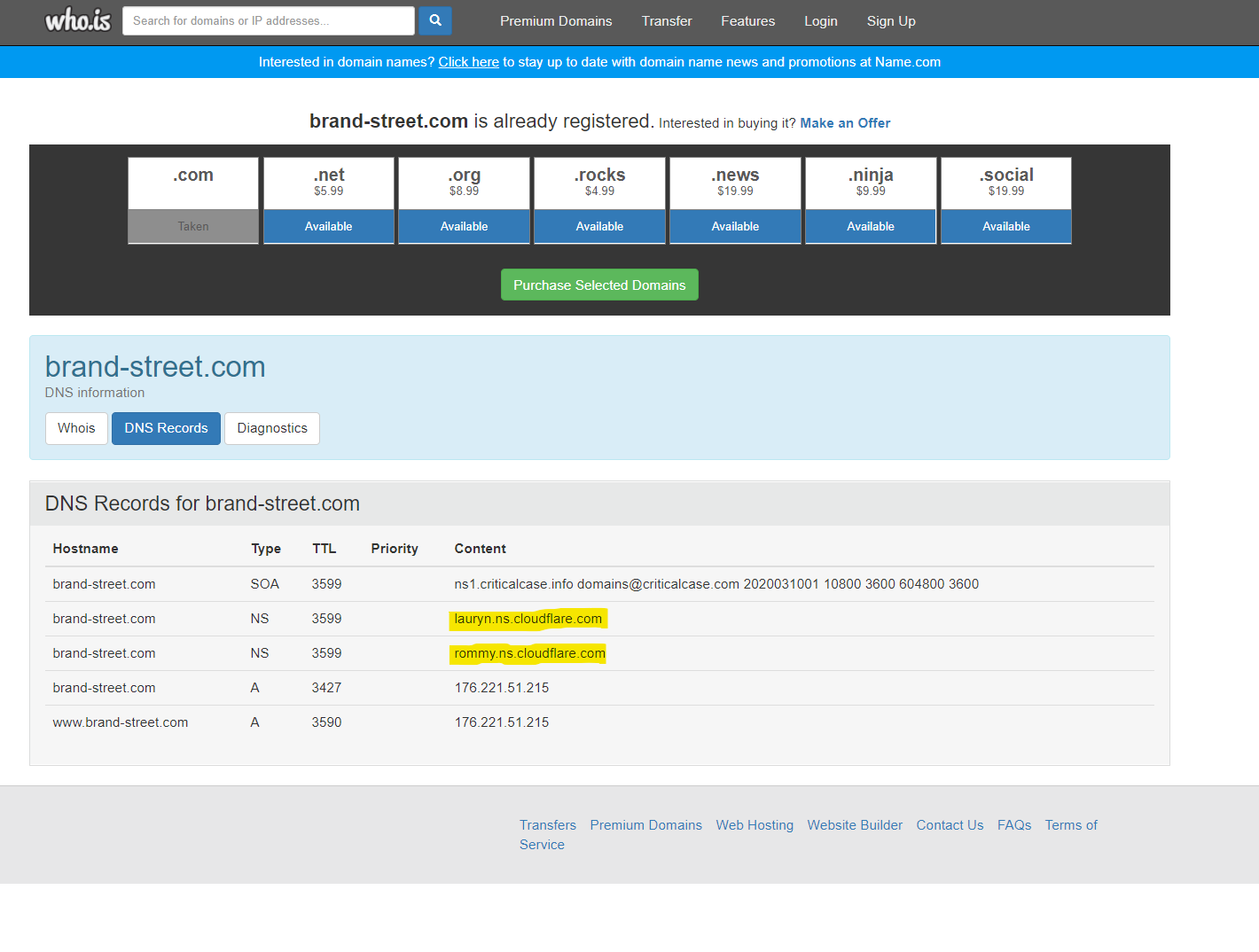1259x952 pixels.
Task: Click the TTL value 3590
Action: tap(326, 722)
